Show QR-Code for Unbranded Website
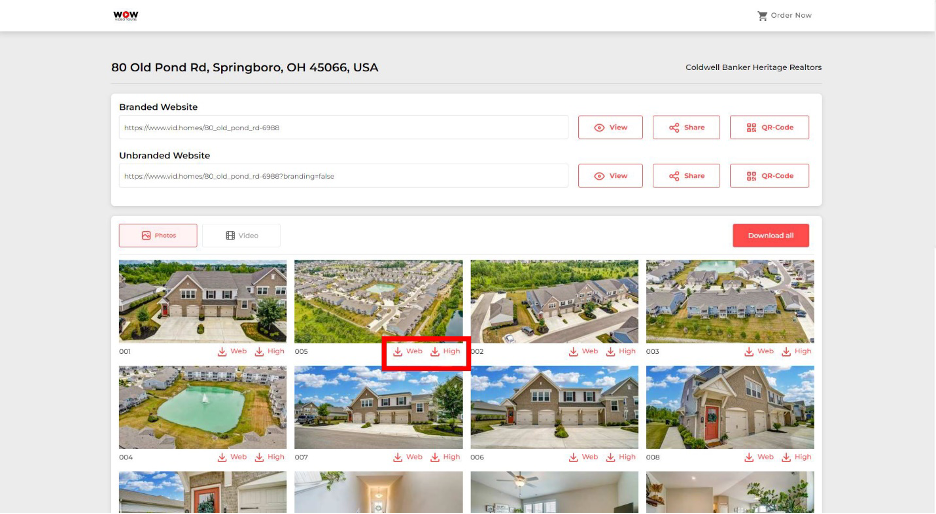 pos(769,176)
